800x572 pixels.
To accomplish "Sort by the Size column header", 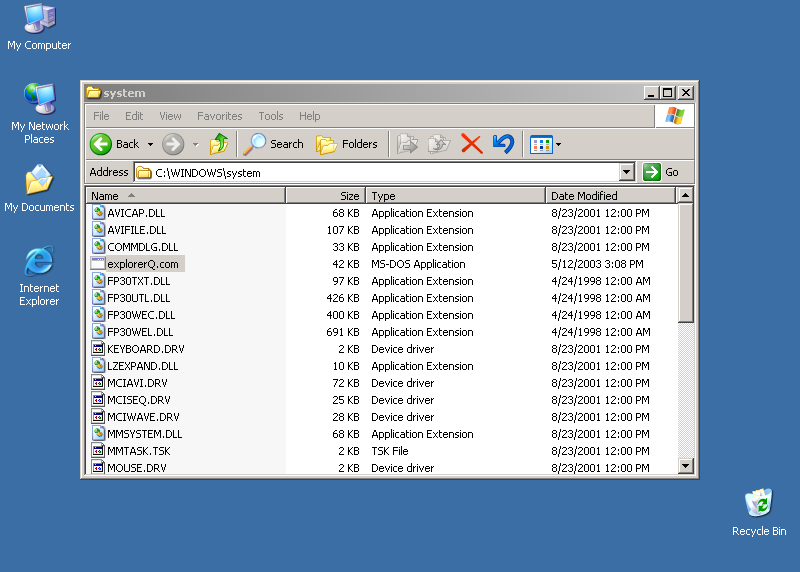I will point(326,195).
